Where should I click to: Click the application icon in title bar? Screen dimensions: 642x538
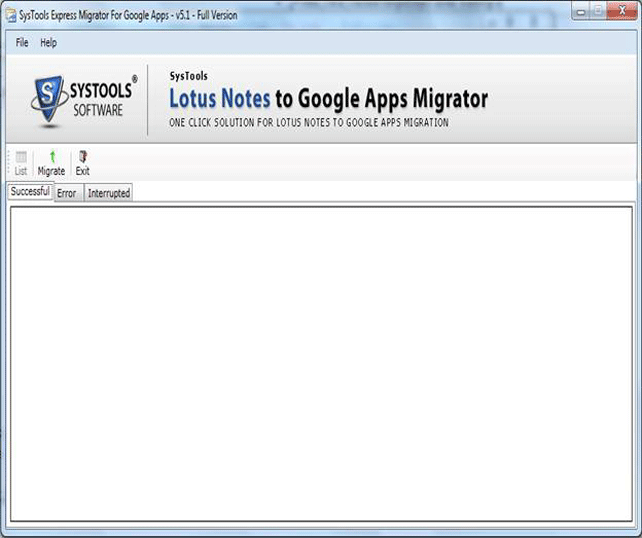[x=10, y=16]
